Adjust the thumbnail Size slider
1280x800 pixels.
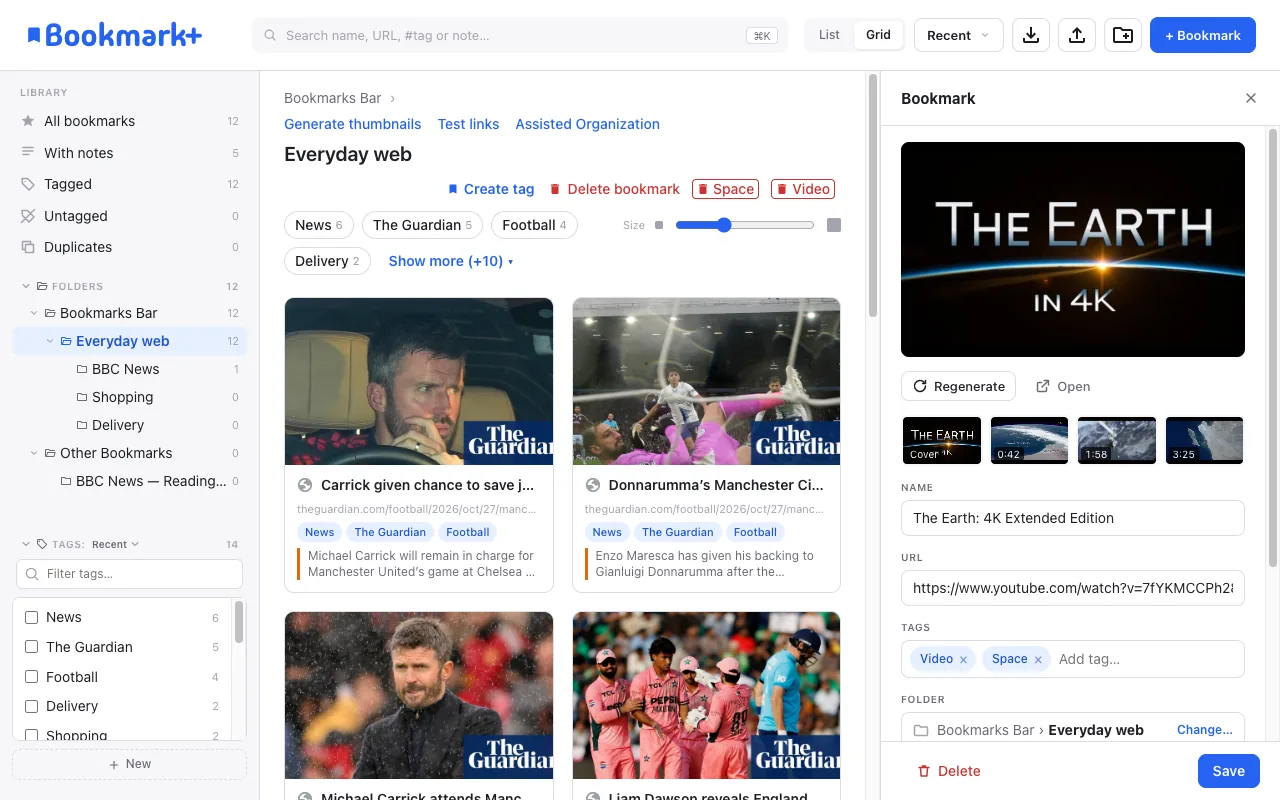[x=745, y=225]
